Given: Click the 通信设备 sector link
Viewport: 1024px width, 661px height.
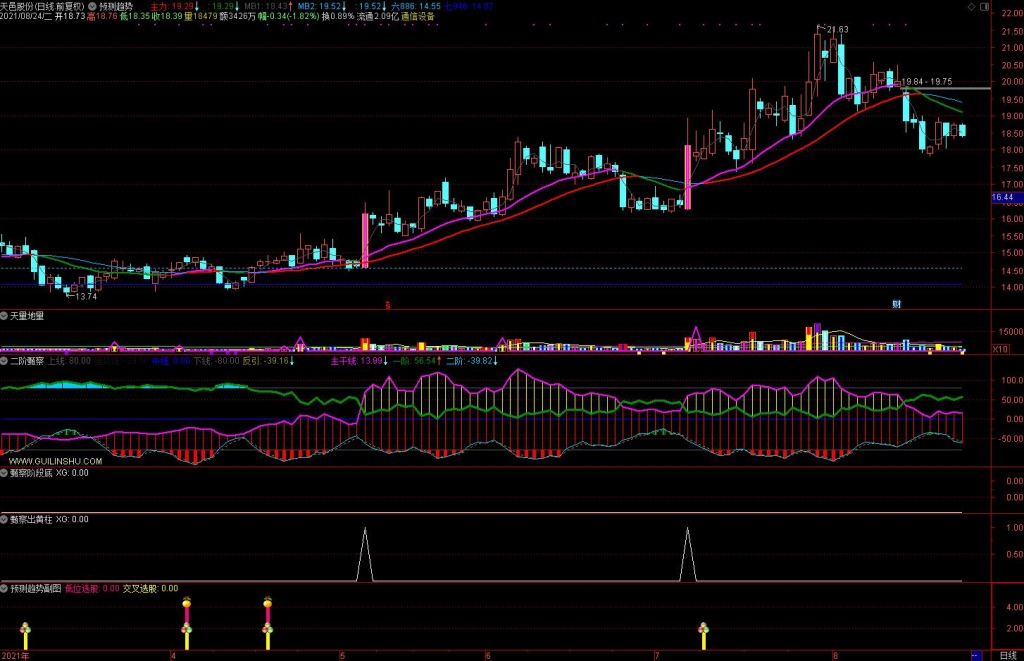Looking at the screenshot, I should click(x=417, y=16).
